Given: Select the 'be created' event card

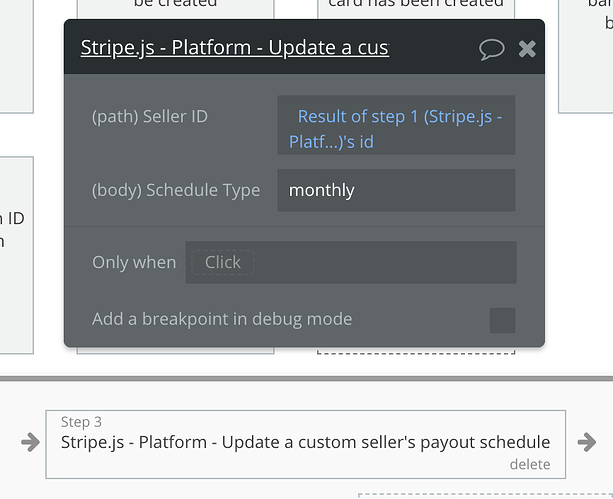Looking at the screenshot, I should pyautogui.click(x=175, y=6).
